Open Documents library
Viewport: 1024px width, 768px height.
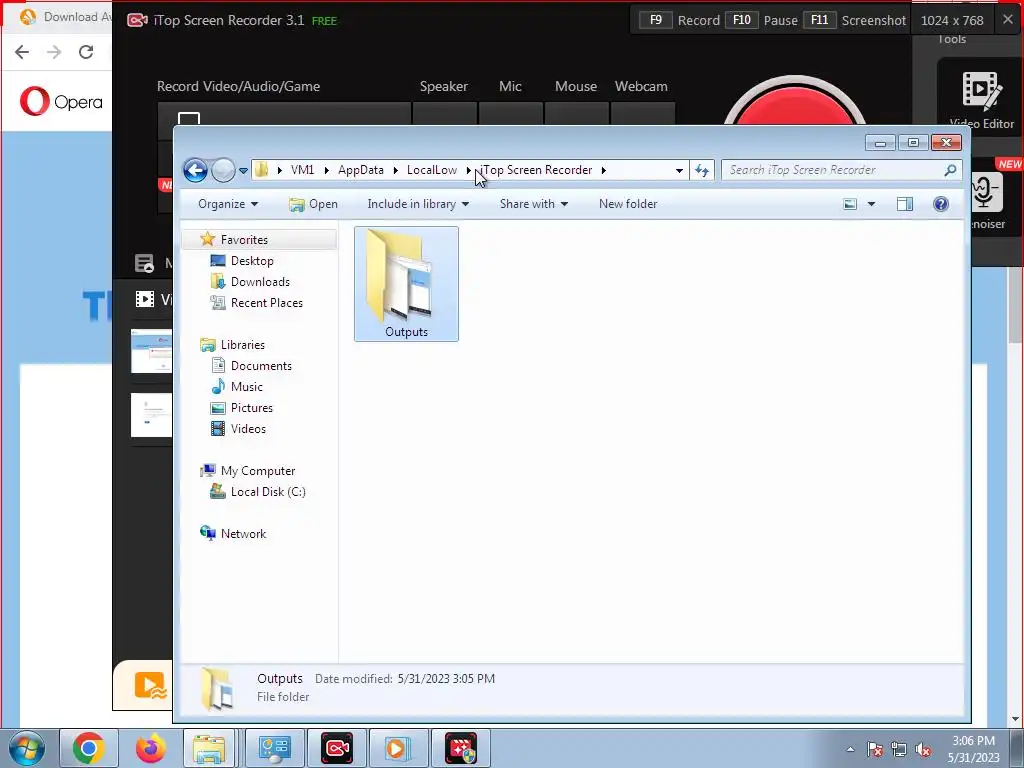(261, 366)
